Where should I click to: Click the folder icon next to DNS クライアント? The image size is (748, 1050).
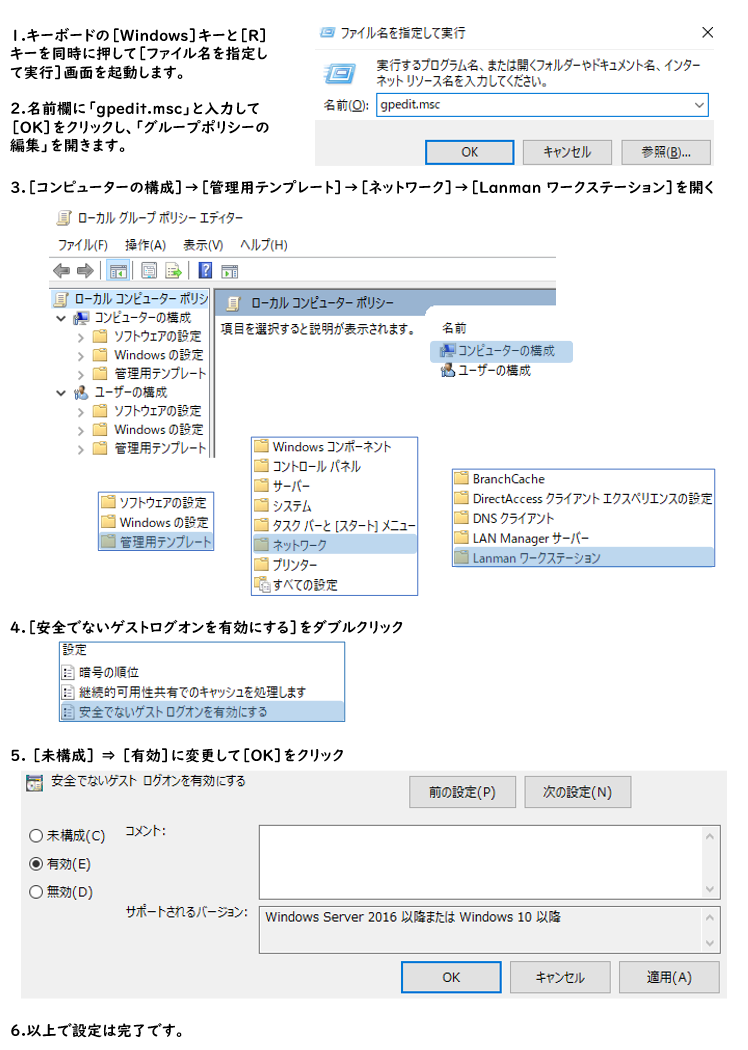[461, 518]
